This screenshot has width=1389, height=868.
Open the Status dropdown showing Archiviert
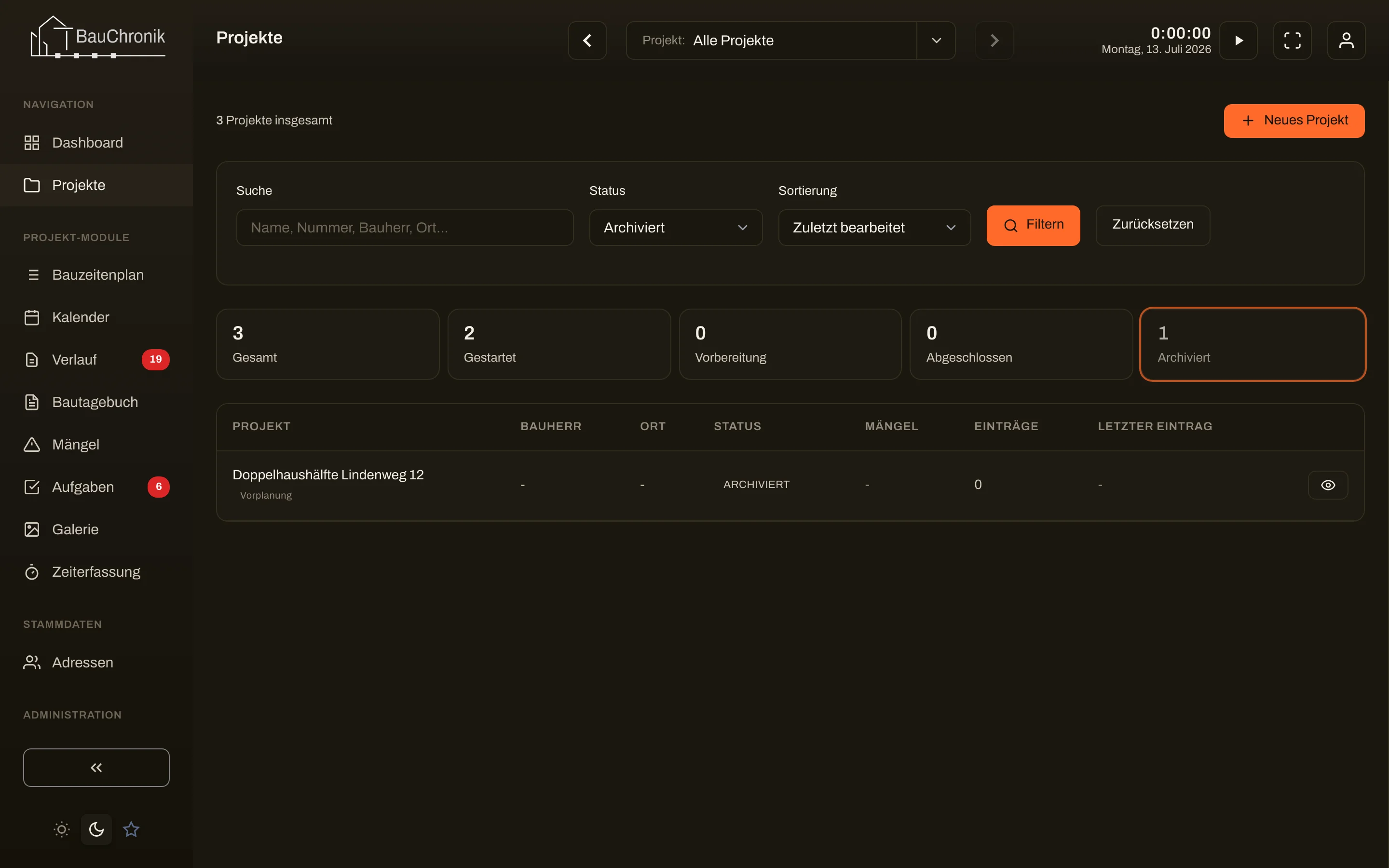[x=676, y=227]
